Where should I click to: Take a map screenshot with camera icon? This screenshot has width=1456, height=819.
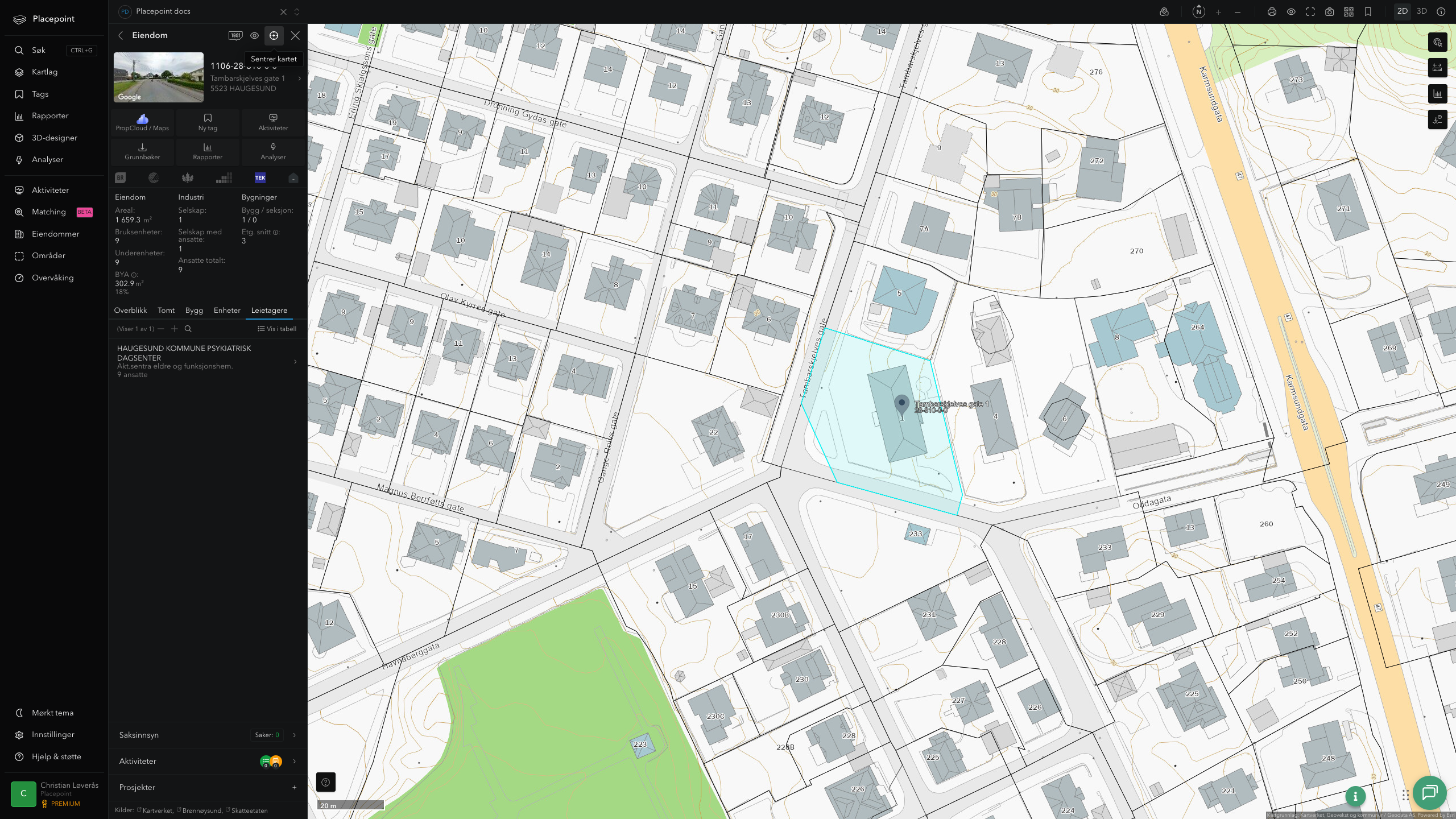(1330, 11)
